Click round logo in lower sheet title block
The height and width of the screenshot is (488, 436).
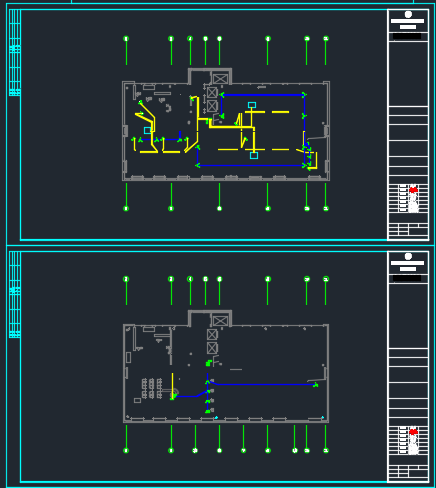(408, 256)
